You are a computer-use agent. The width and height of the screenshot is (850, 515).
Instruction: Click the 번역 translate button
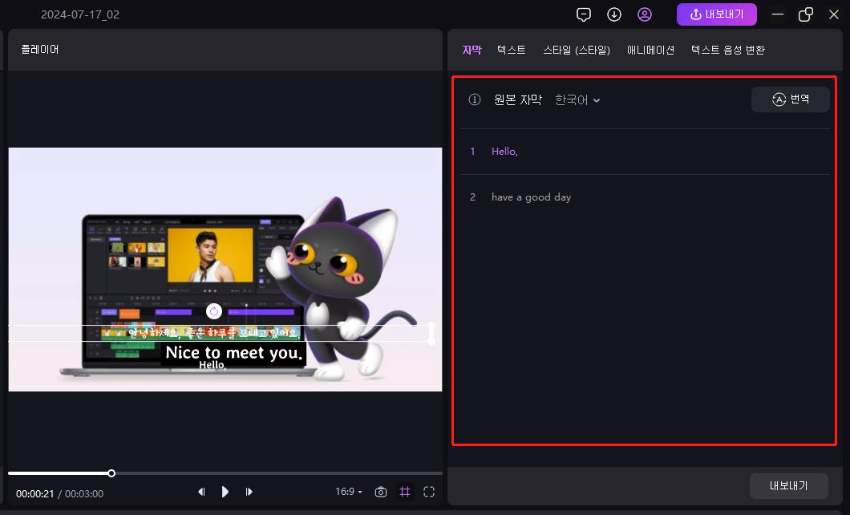tap(790, 99)
